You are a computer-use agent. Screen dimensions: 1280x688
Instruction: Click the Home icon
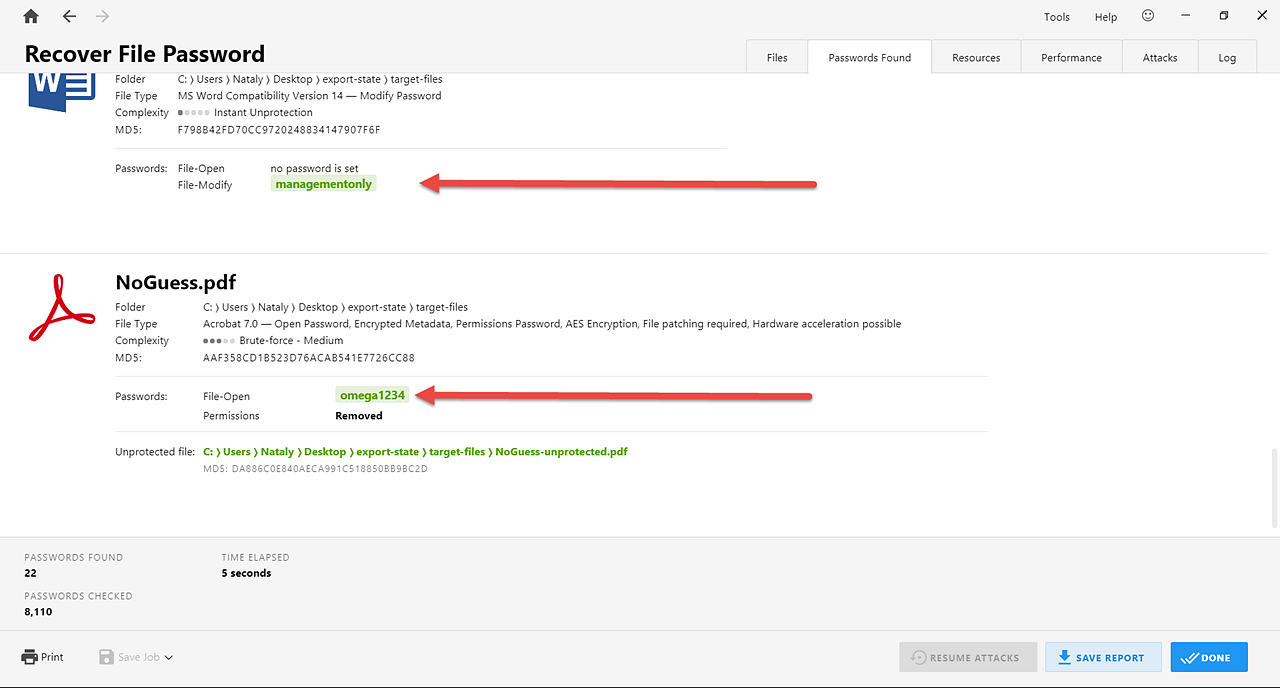click(31, 16)
